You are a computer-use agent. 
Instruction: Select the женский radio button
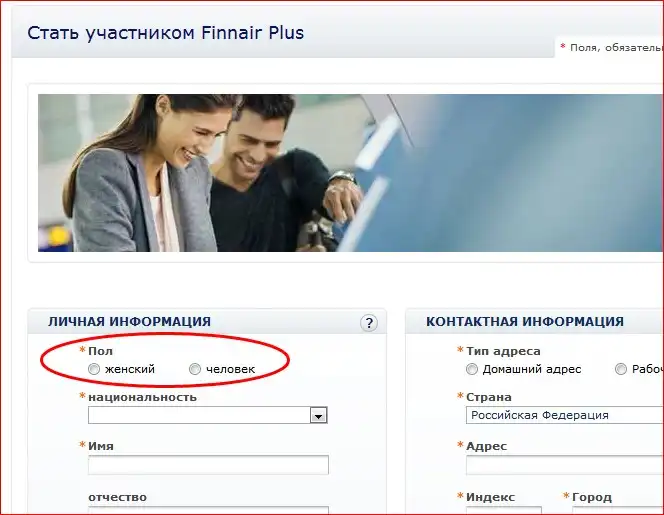pyautogui.click(x=94, y=369)
